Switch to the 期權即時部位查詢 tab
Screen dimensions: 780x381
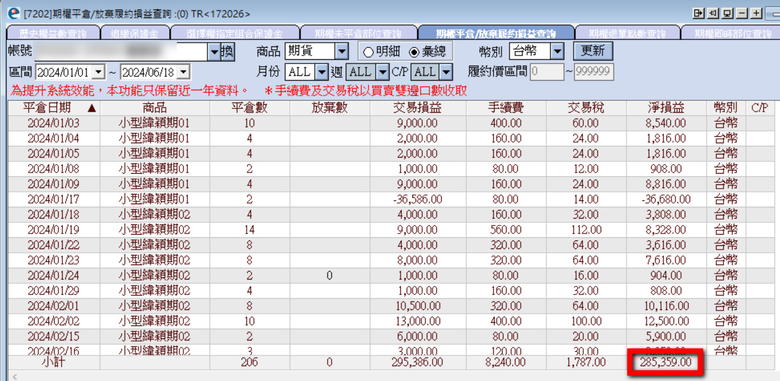point(730,34)
